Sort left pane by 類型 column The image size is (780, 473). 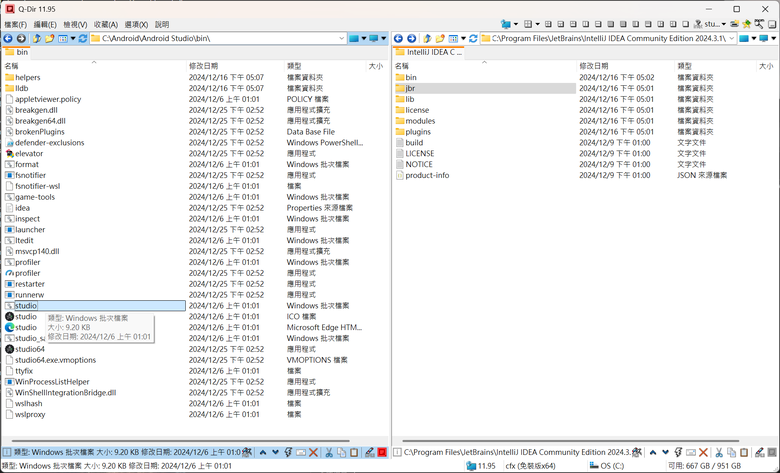tap(294, 66)
